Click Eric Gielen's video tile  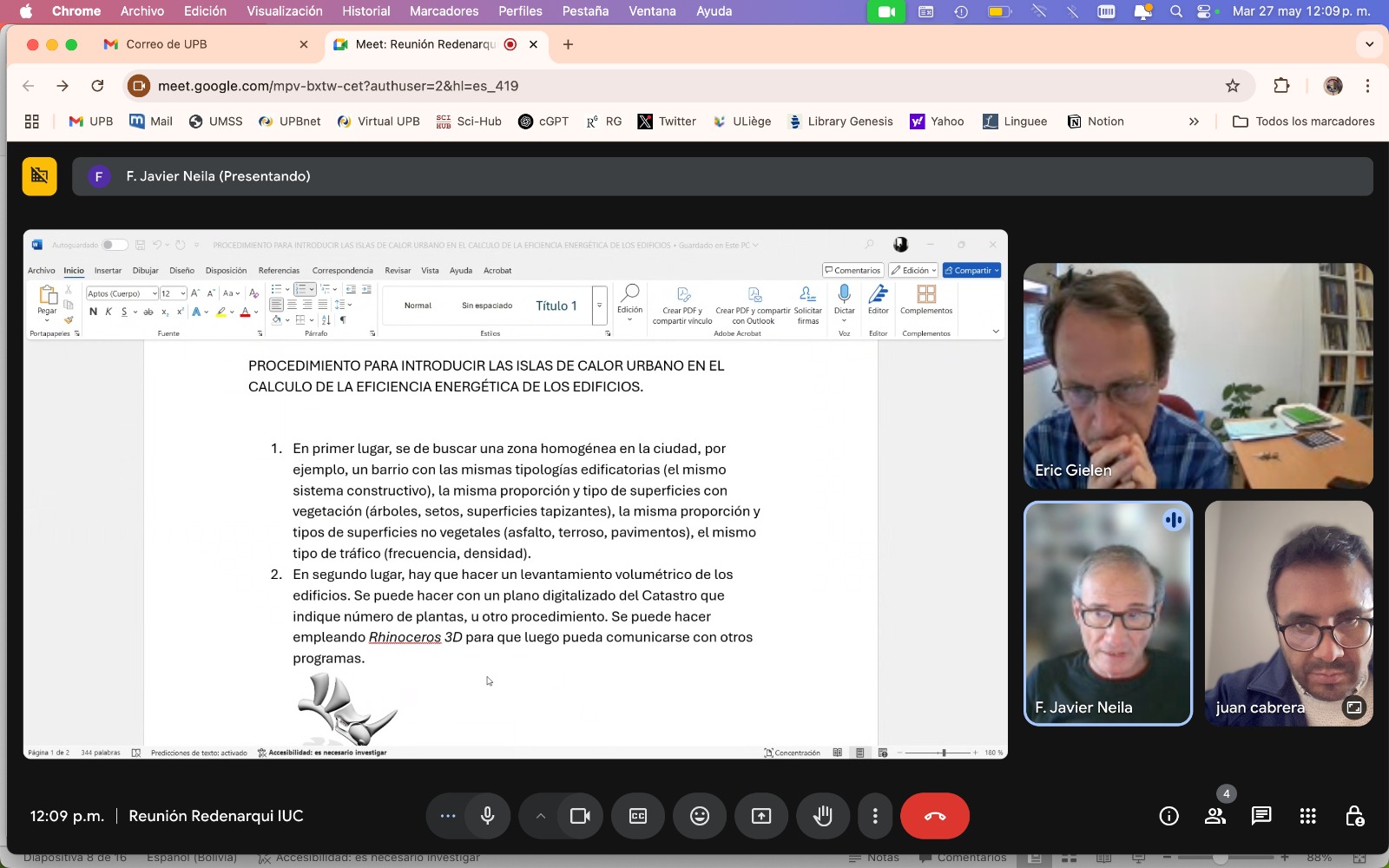1198,375
